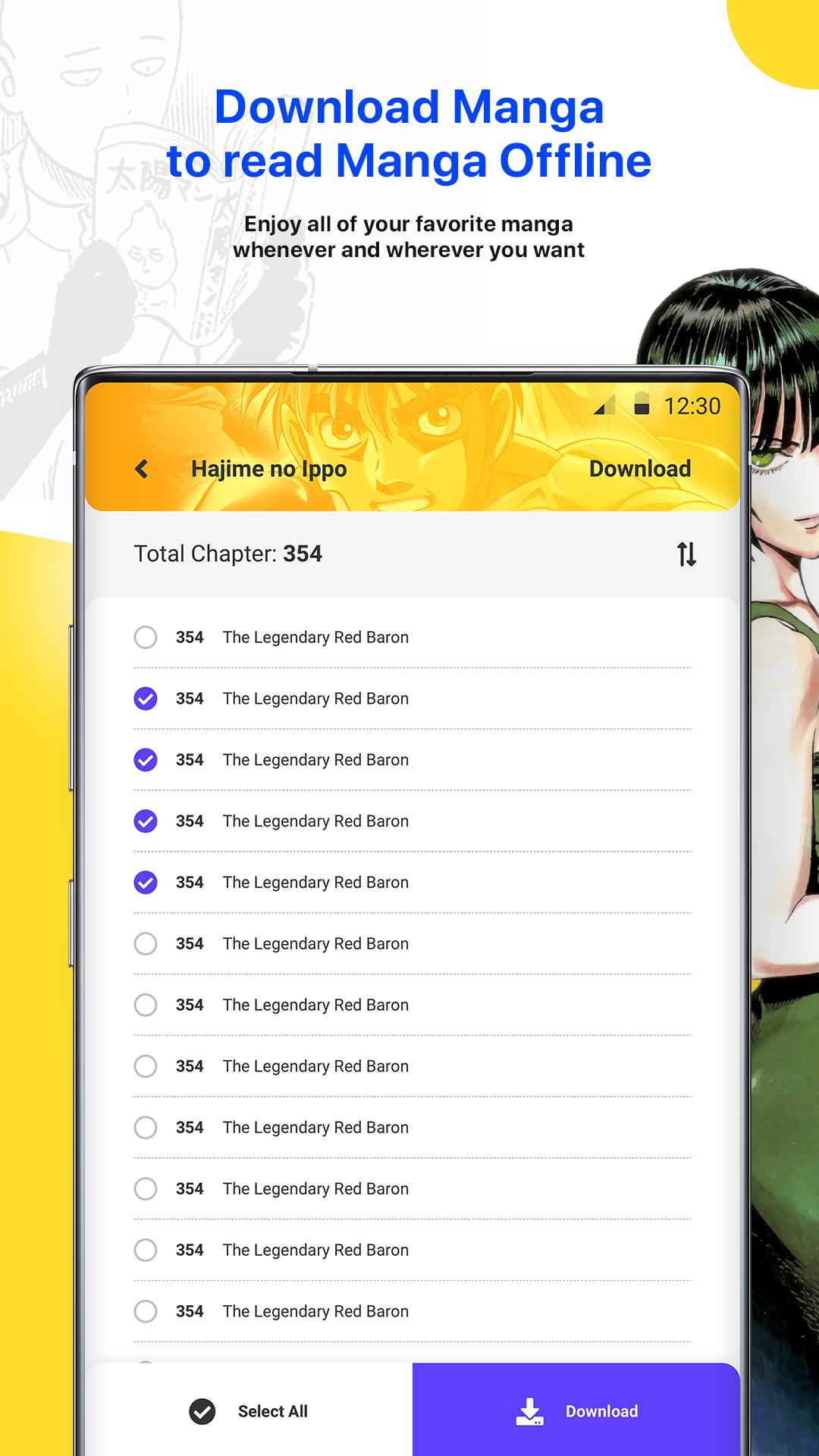The width and height of the screenshot is (819, 1456).
Task: Tap the cellular signal status icon
Action: click(x=604, y=406)
